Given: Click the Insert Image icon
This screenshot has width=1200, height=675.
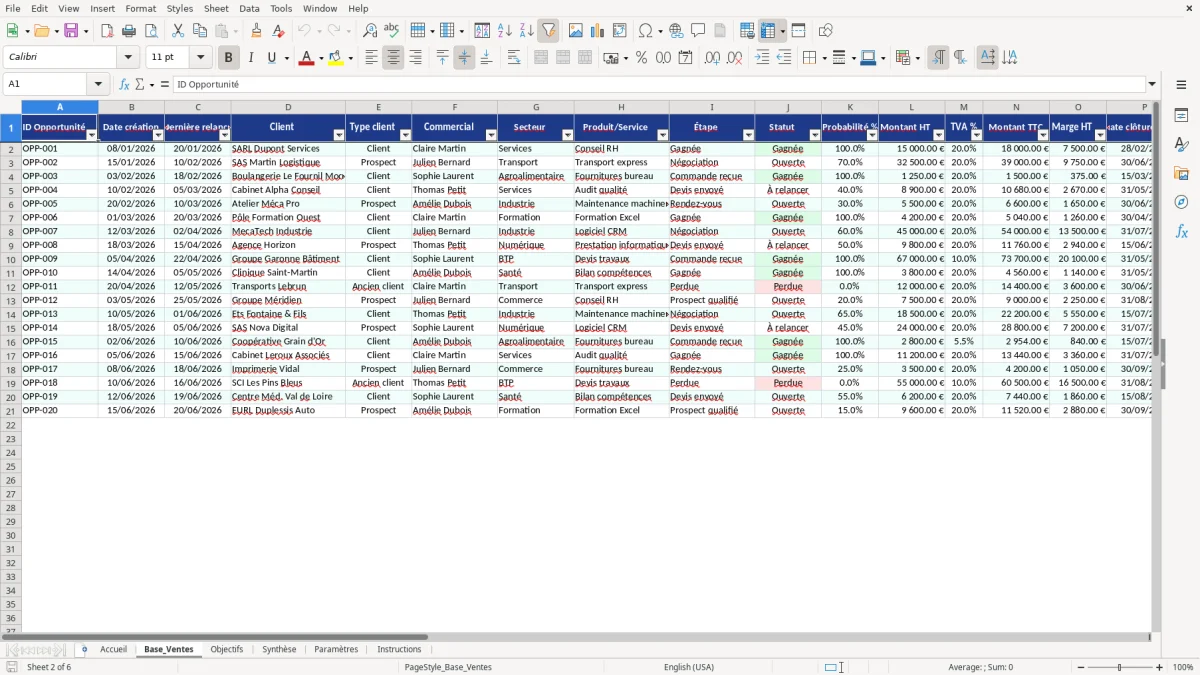Looking at the screenshot, I should [576, 31].
